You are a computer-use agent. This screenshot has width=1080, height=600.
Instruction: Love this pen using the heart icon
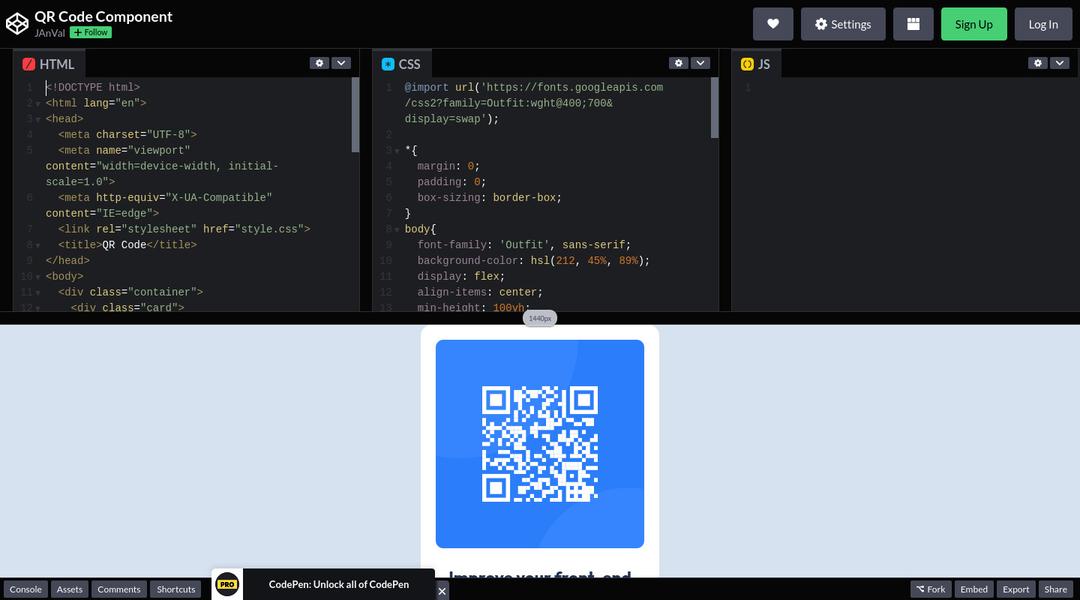(x=772, y=23)
